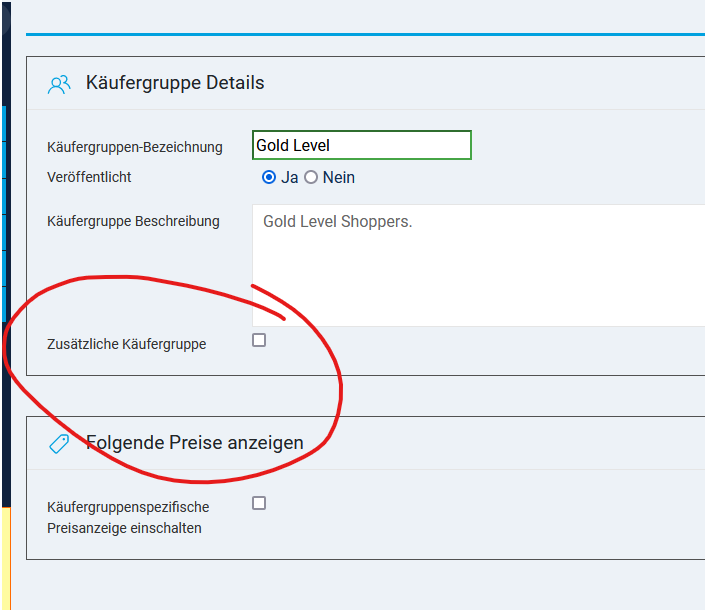Click the Käufergruppe Details heading
705x610 pixels.
(x=175, y=83)
